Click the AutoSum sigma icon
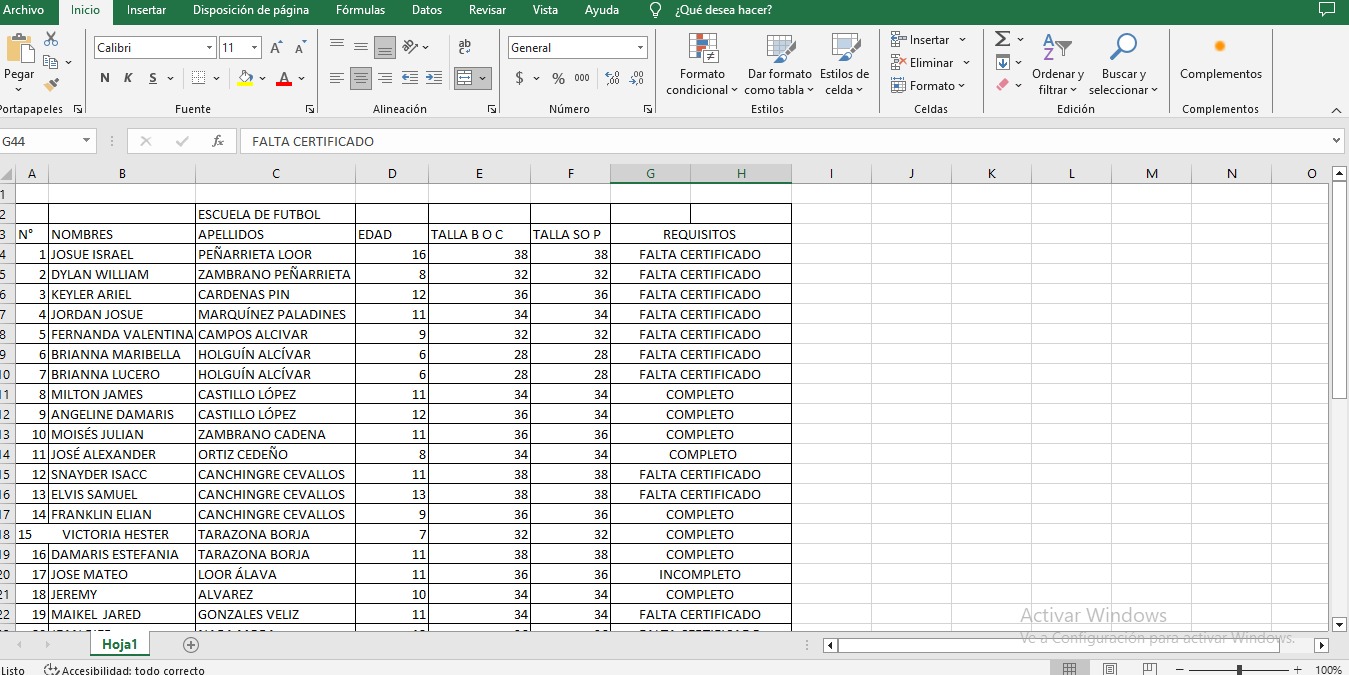 point(1002,39)
